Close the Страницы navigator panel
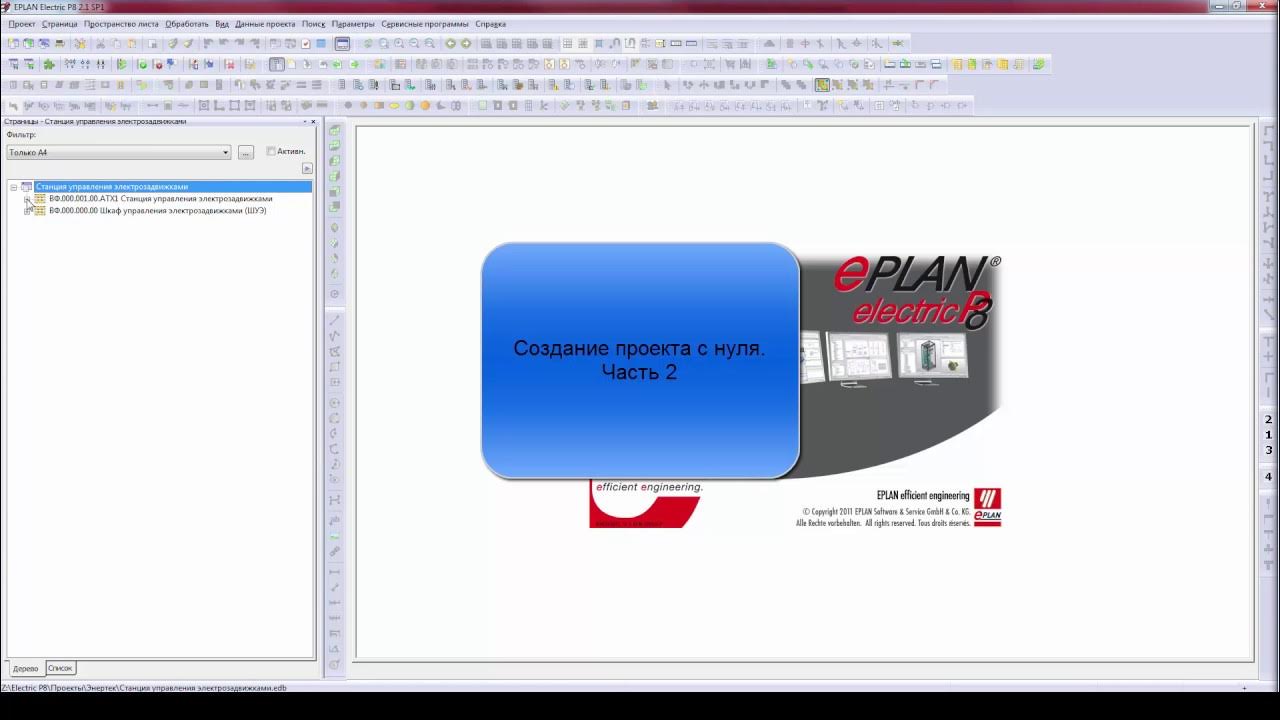Viewport: 1280px width, 720px height. point(313,122)
